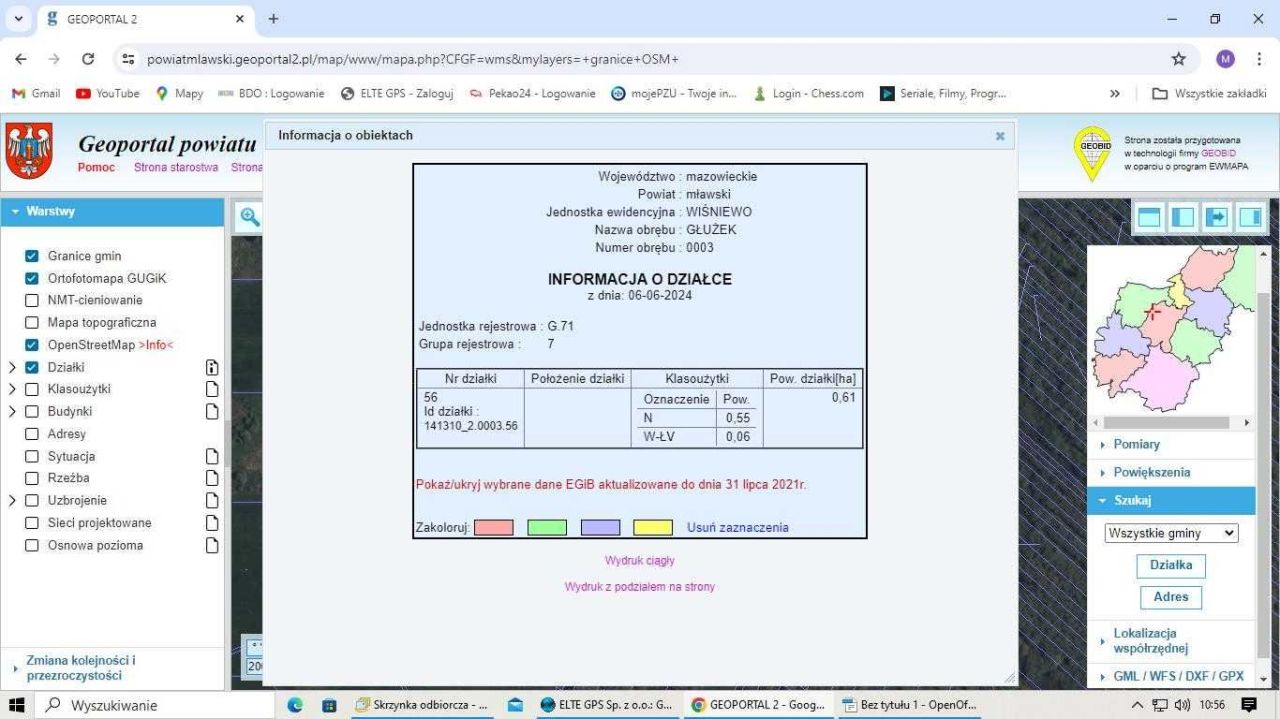Screen dimensions: 1280x719
Task: Open the YouTube bookmark
Action: coord(108,93)
